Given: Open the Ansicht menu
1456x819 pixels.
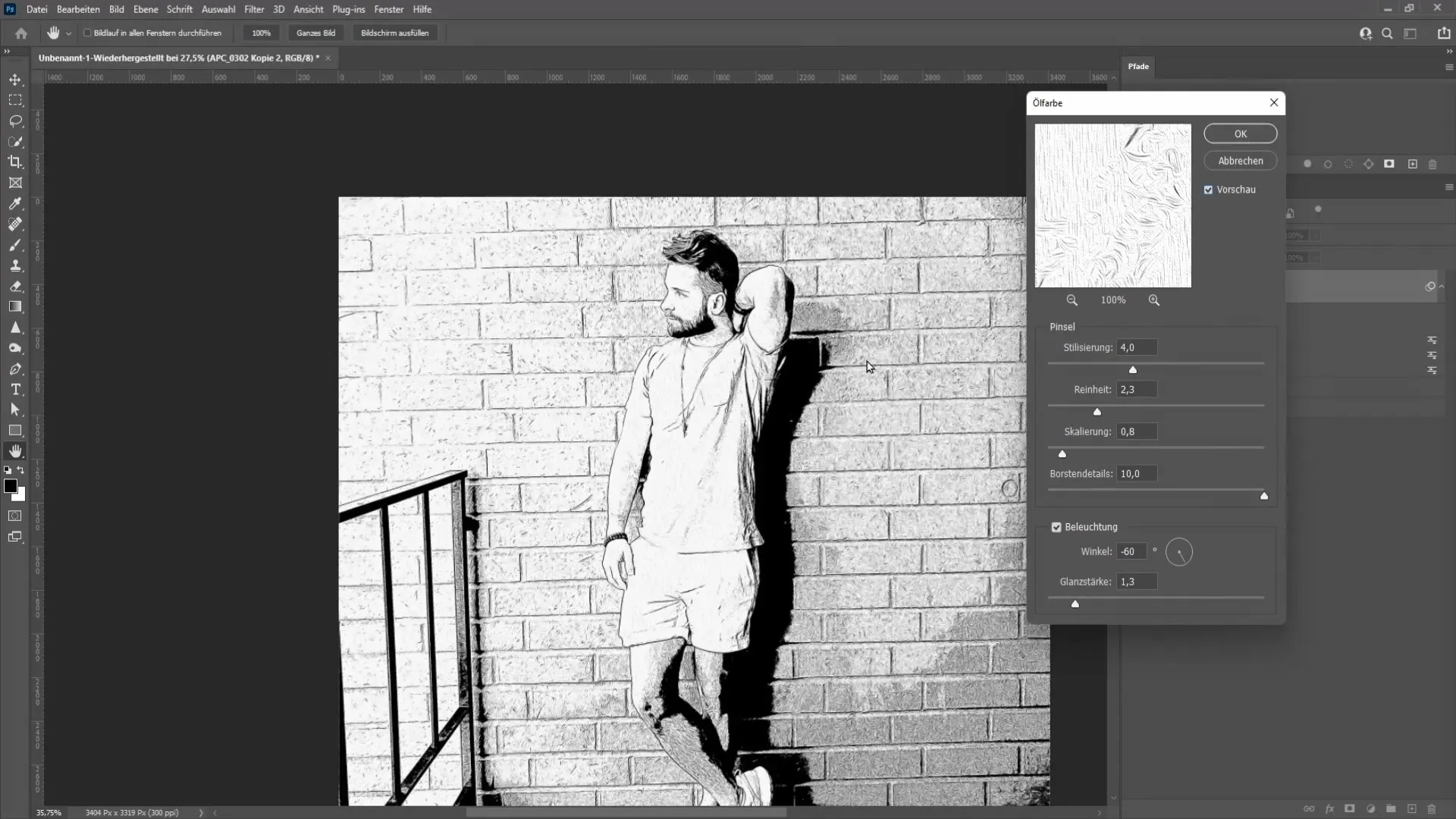Looking at the screenshot, I should [309, 9].
